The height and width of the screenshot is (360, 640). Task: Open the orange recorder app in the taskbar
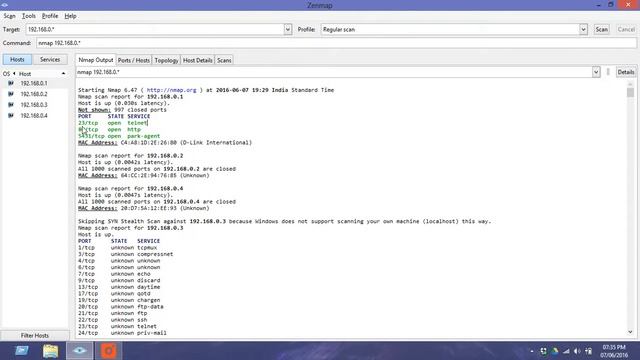point(108,351)
